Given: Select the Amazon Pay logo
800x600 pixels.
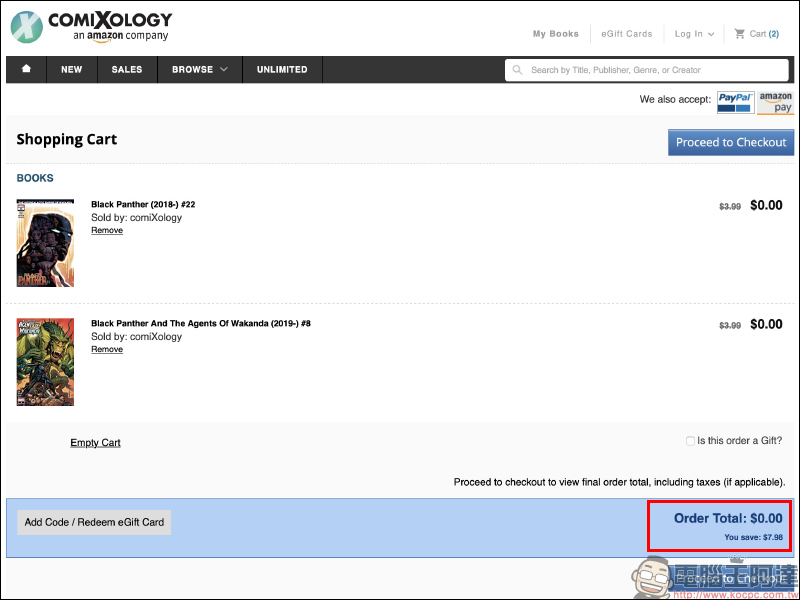Looking at the screenshot, I should [776, 103].
